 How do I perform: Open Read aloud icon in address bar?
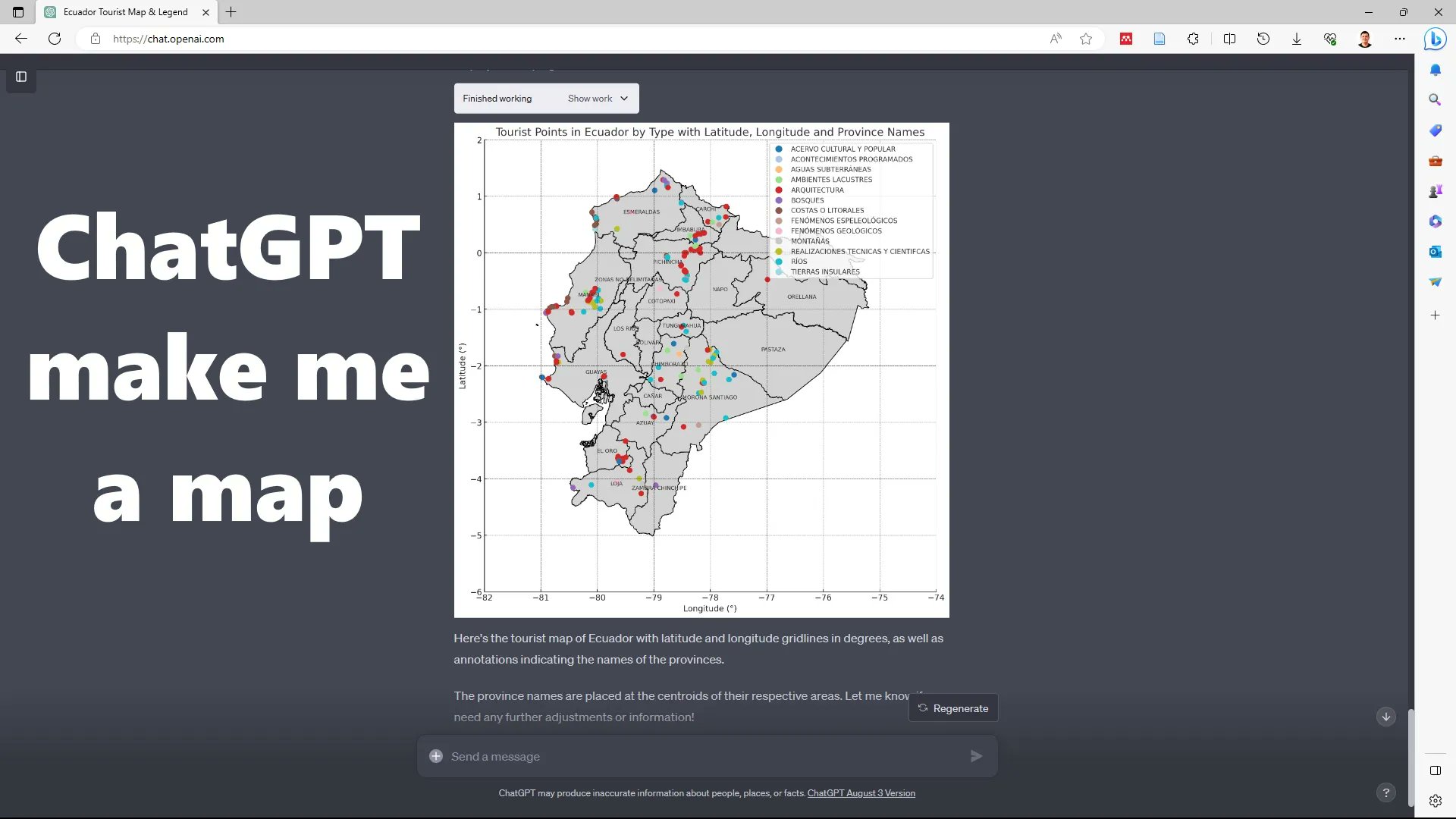pos(1056,39)
